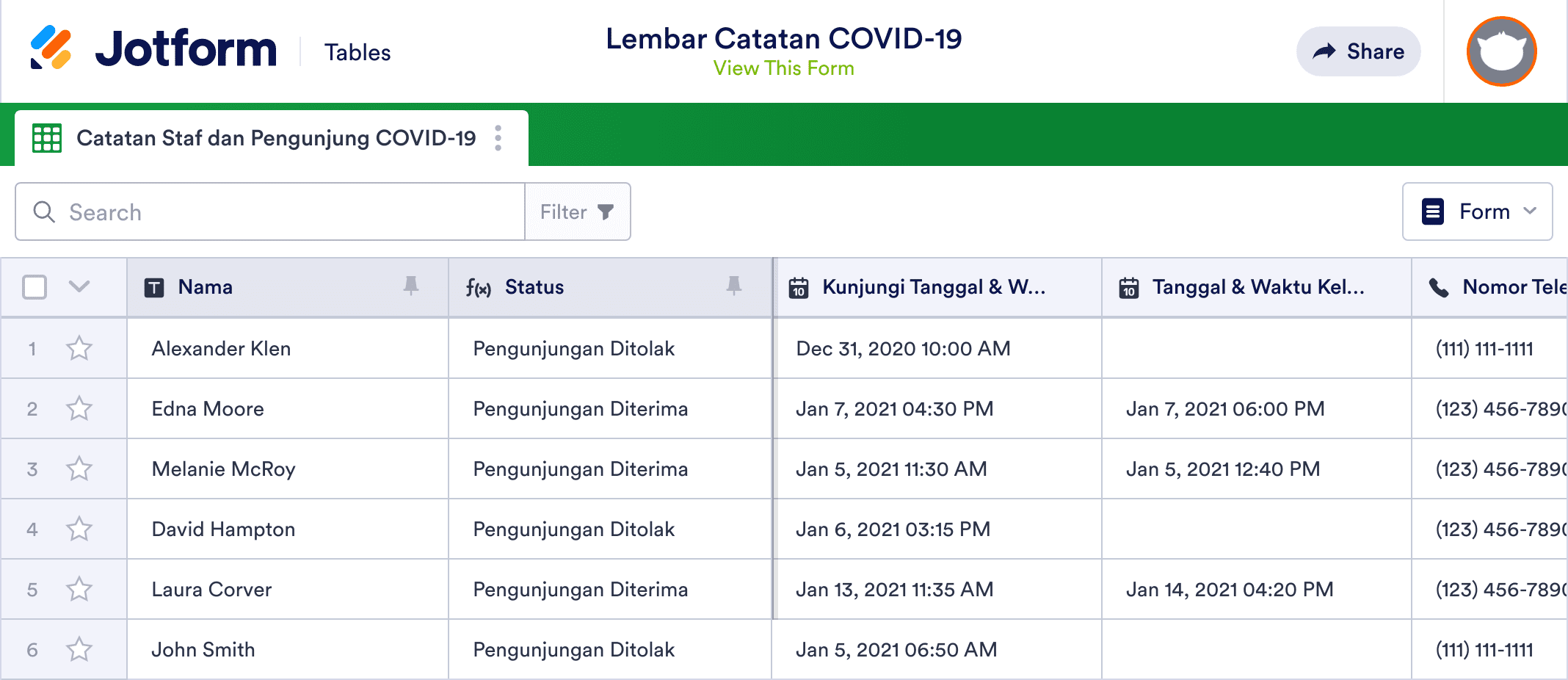Star the Alexander Klen row
Image resolution: width=1568 pixels, height=680 pixels.
[x=79, y=348]
